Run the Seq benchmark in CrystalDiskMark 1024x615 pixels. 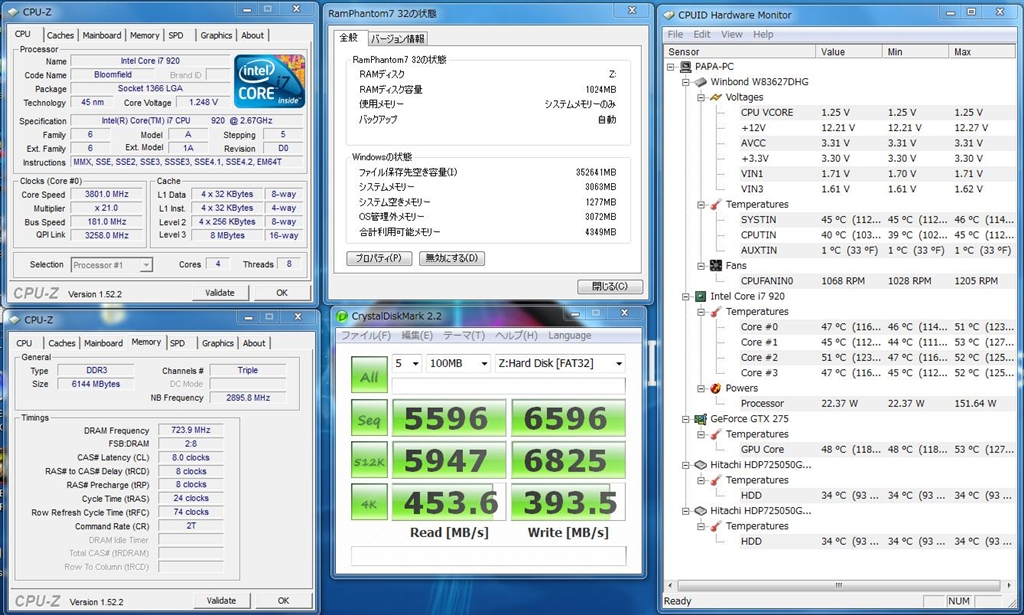(x=369, y=418)
